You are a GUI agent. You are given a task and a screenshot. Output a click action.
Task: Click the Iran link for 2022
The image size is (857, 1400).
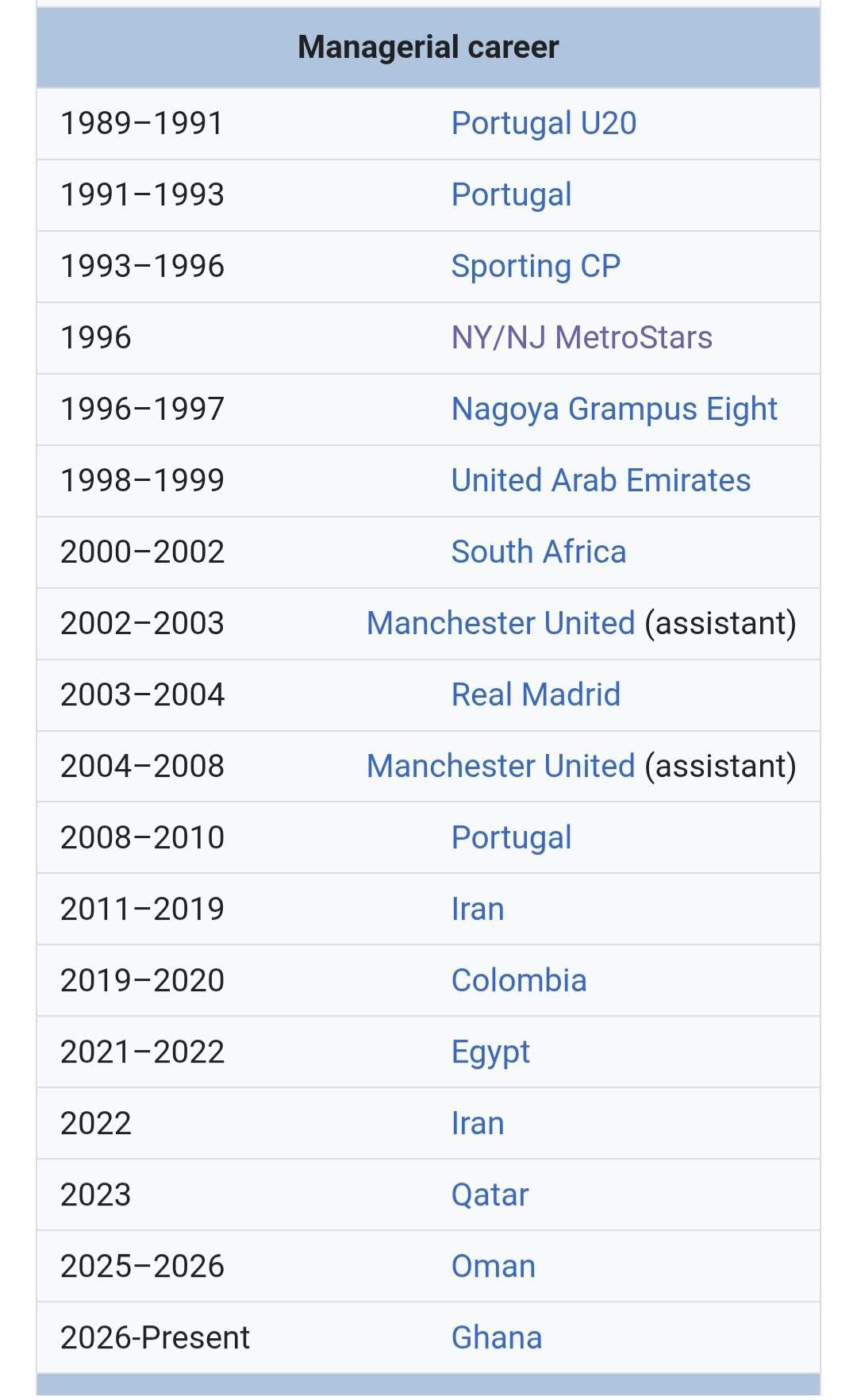(477, 1124)
